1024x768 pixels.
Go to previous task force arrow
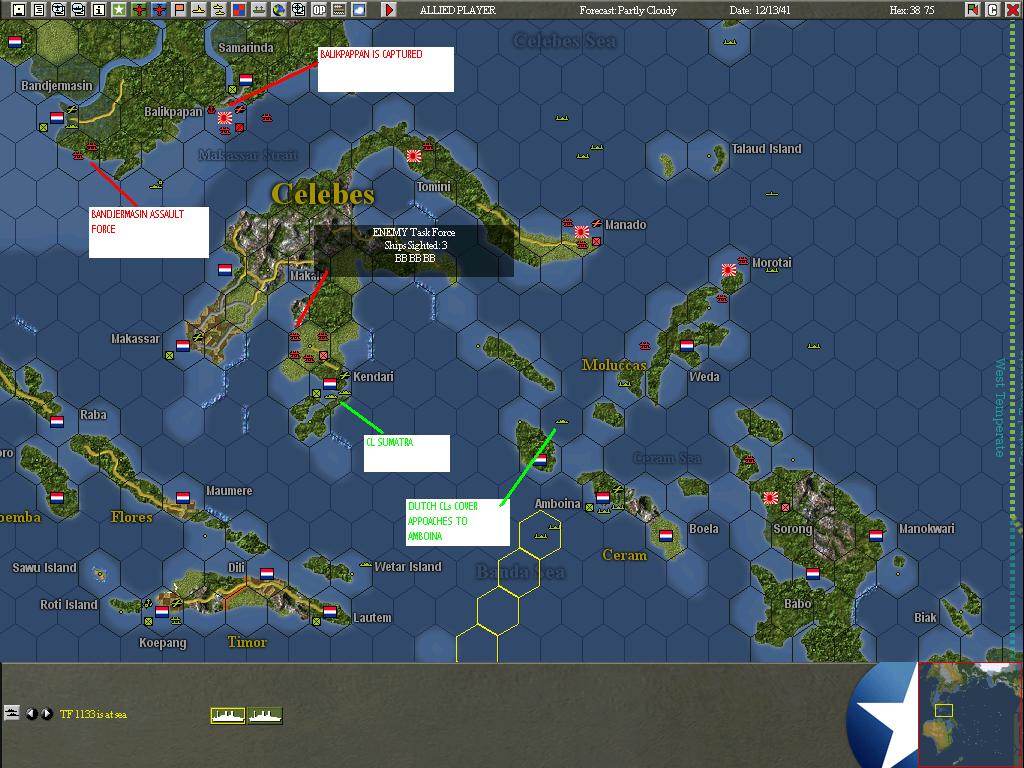pyautogui.click(x=31, y=714)
